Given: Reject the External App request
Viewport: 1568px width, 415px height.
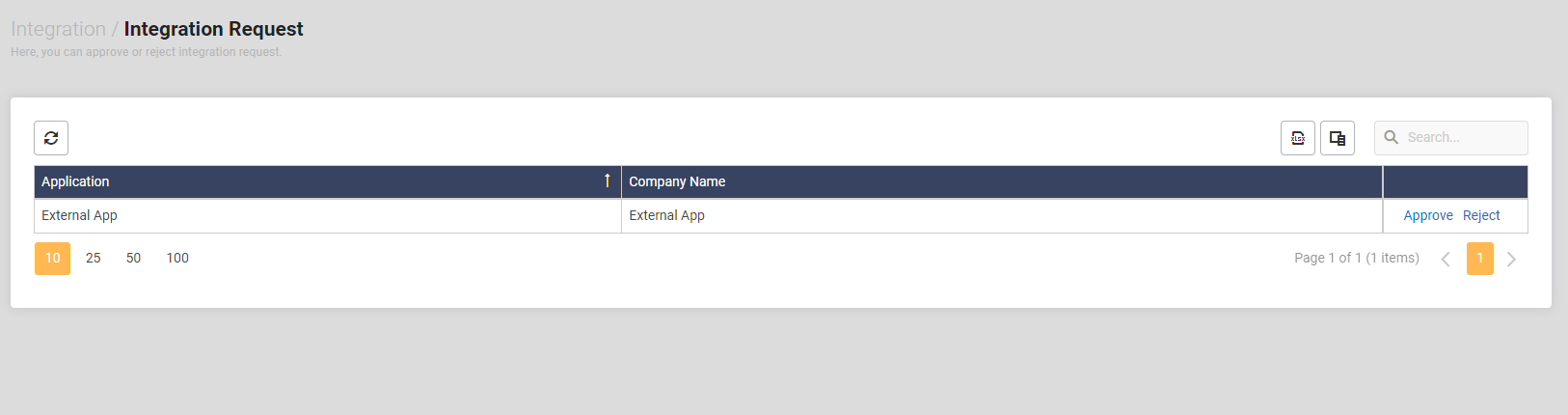Looking at the screenshot, I should point(1481,216).
